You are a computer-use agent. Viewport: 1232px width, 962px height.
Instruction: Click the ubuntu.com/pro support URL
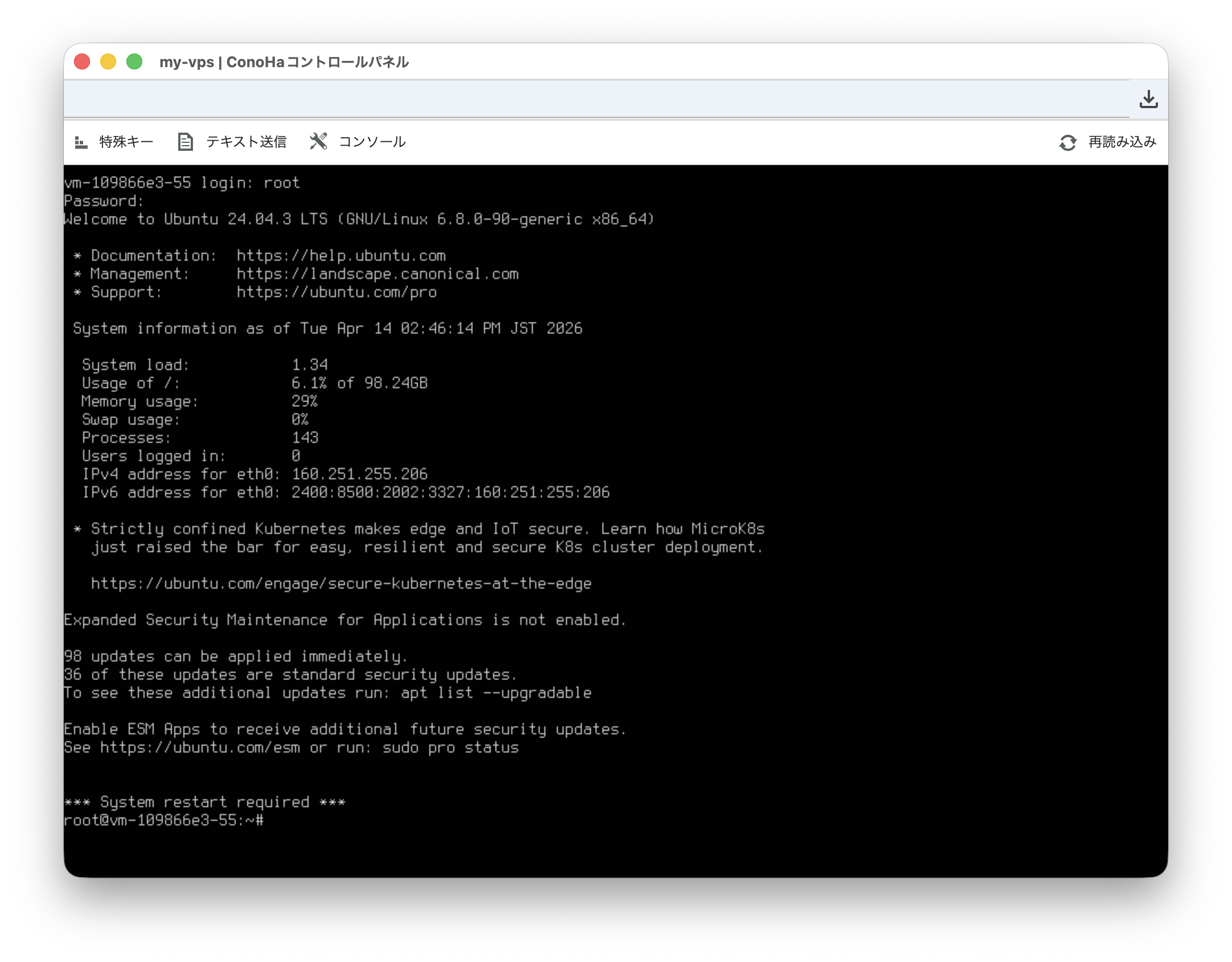[336, 292]
